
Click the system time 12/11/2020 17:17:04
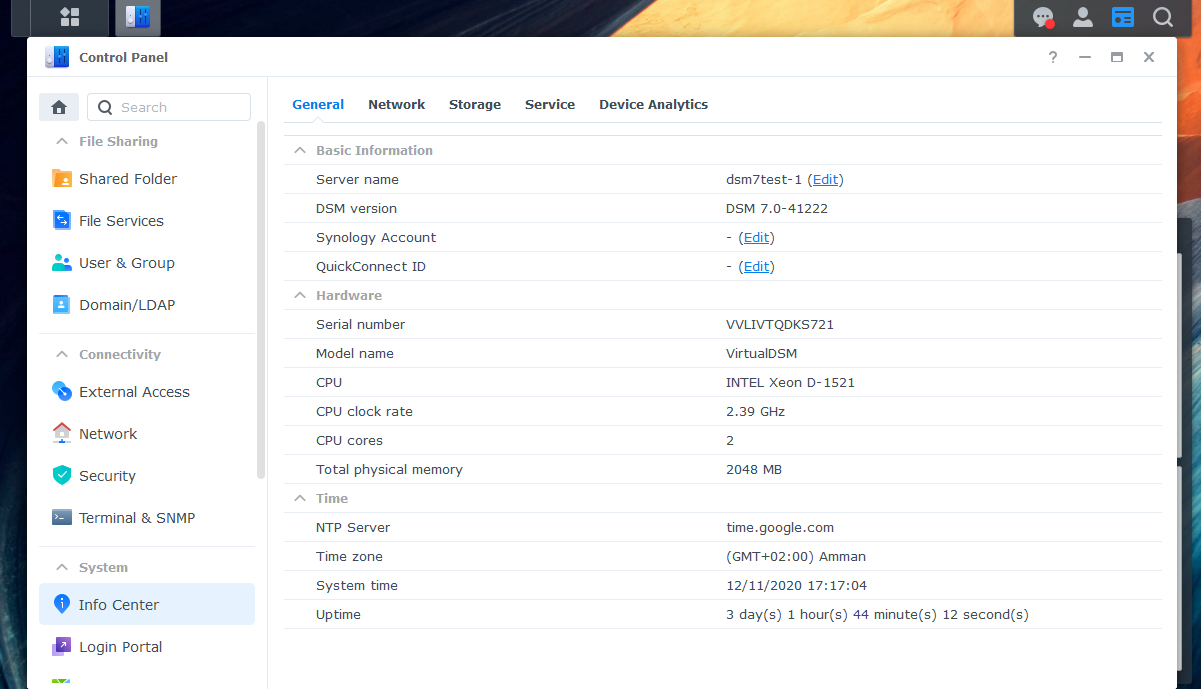(796, 585)
